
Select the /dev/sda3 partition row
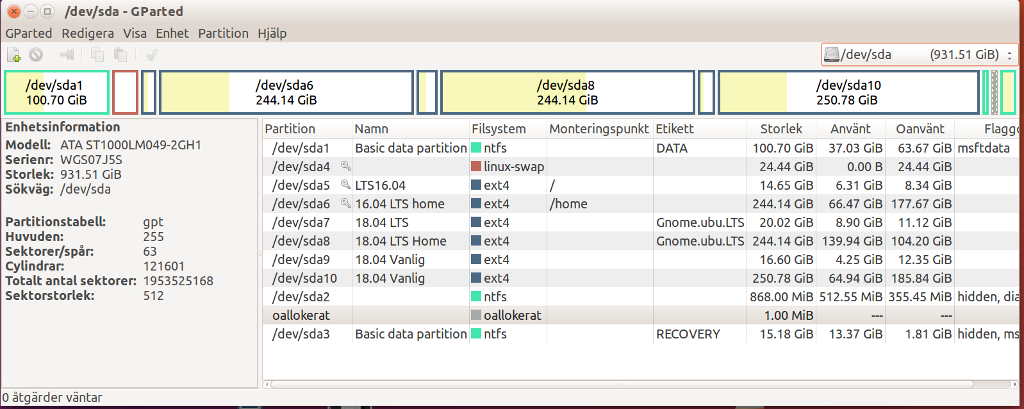[x=643, y=334]
